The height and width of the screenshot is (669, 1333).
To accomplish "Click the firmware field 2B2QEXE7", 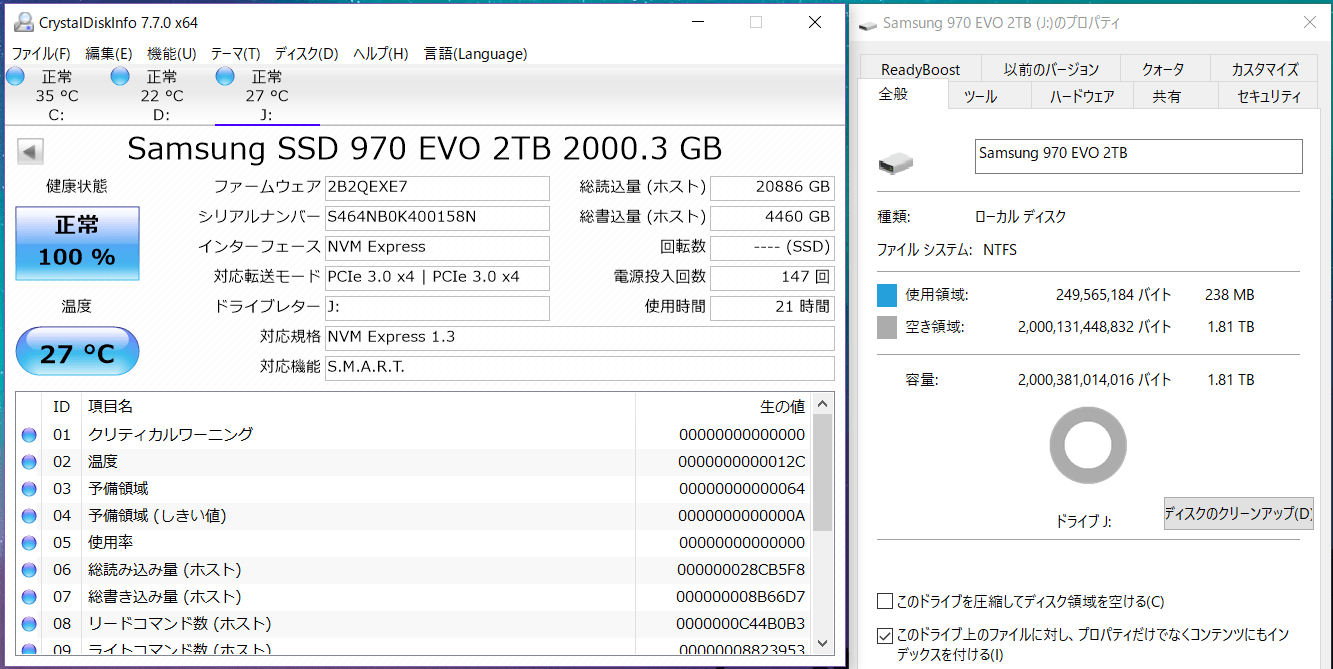I will pos(437,188).
